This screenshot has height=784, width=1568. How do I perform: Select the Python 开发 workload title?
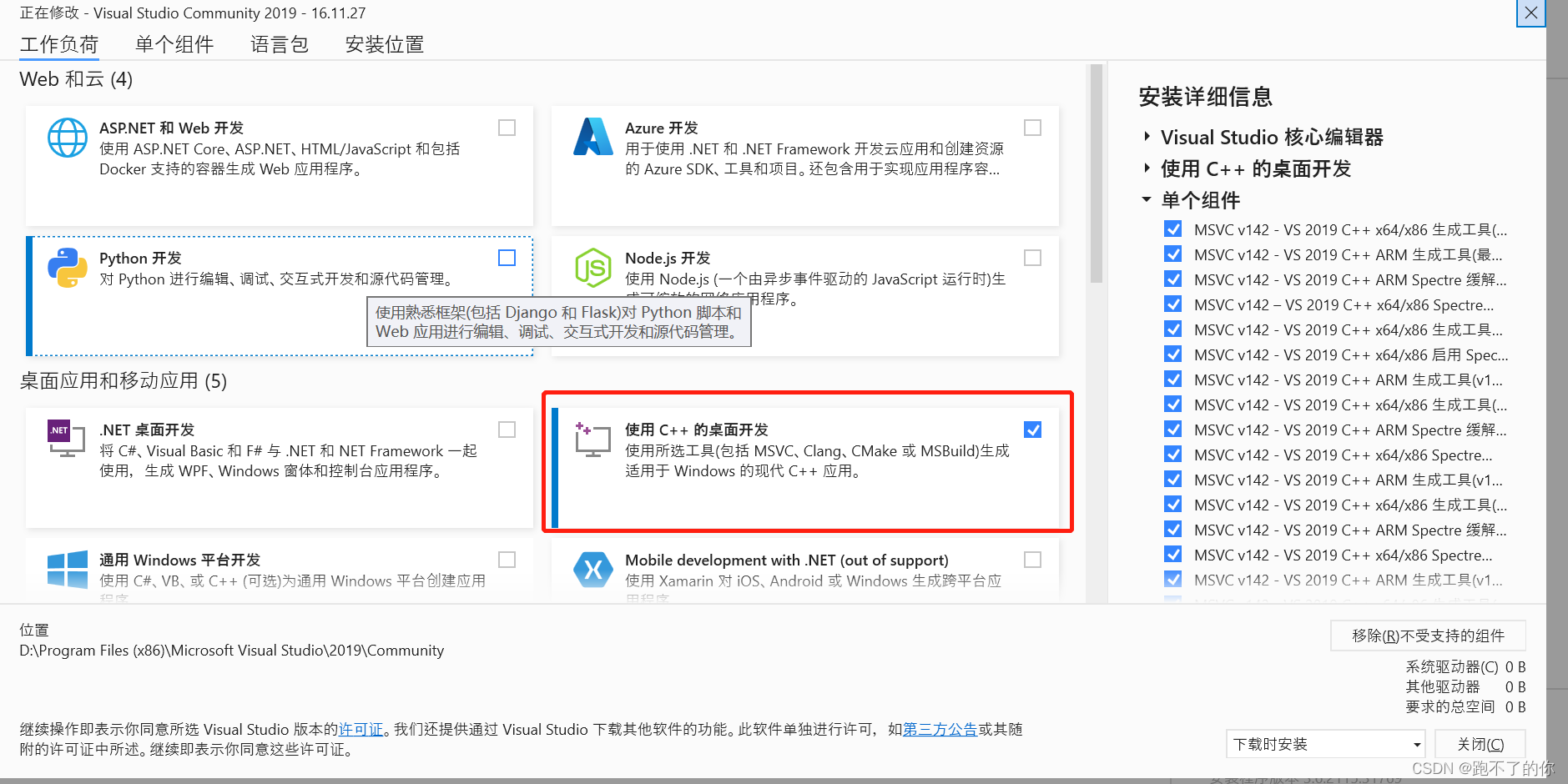140,258
